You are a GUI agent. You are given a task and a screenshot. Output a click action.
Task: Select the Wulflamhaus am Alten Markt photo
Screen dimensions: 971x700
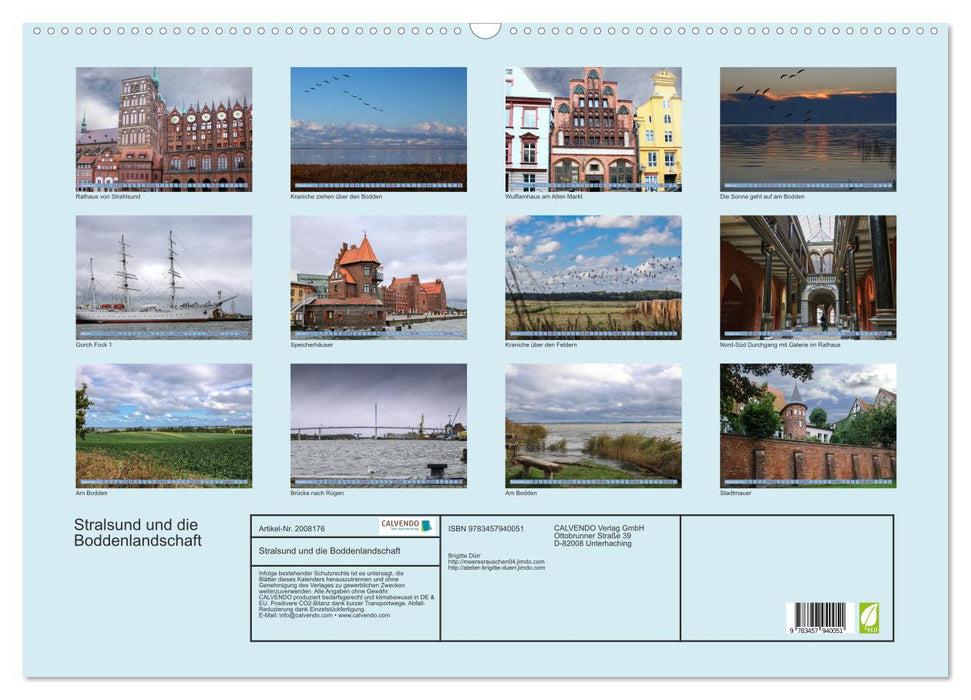pos(592,129)
